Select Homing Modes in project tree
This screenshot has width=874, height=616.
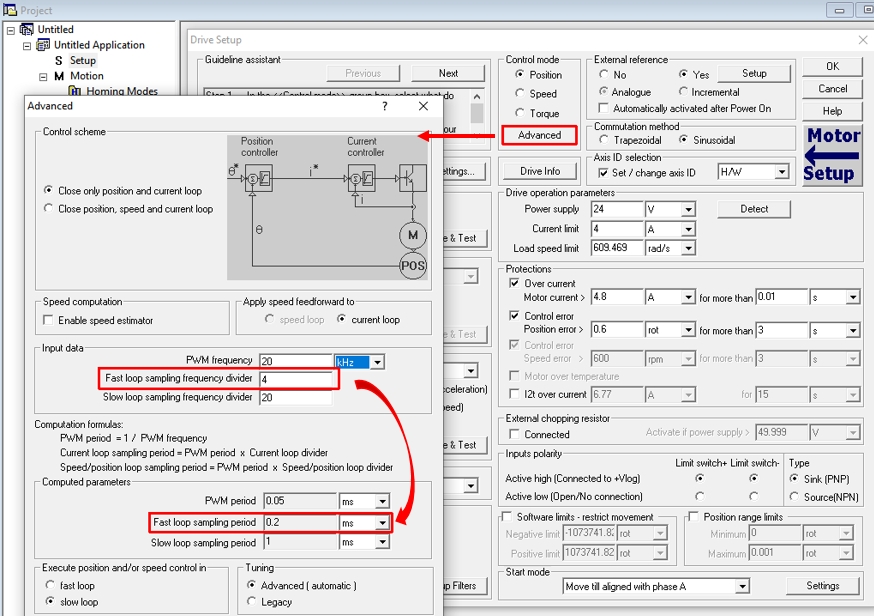[x=122, y=91]
